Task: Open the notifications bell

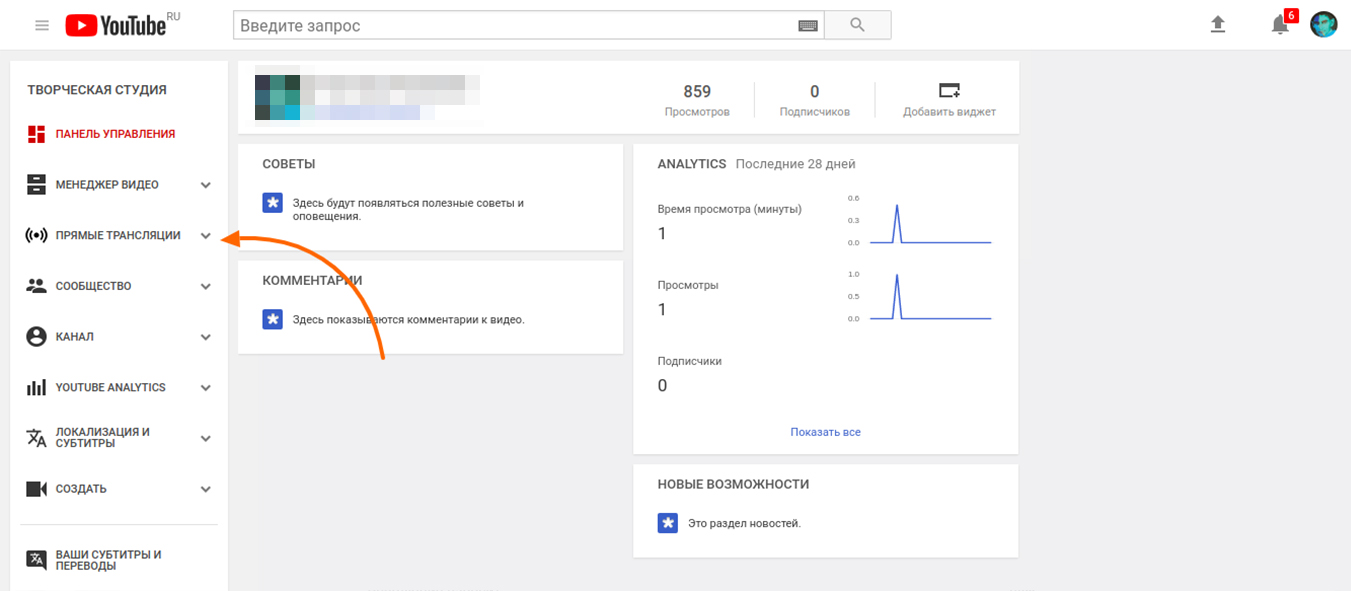Action: point(1280,25)
